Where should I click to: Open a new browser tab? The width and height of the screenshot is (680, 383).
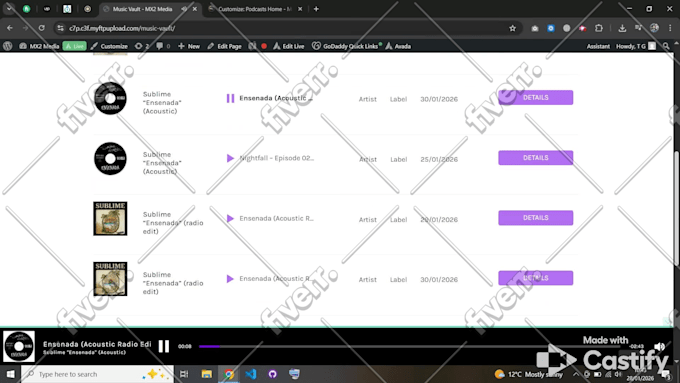[x=316, y=9]
